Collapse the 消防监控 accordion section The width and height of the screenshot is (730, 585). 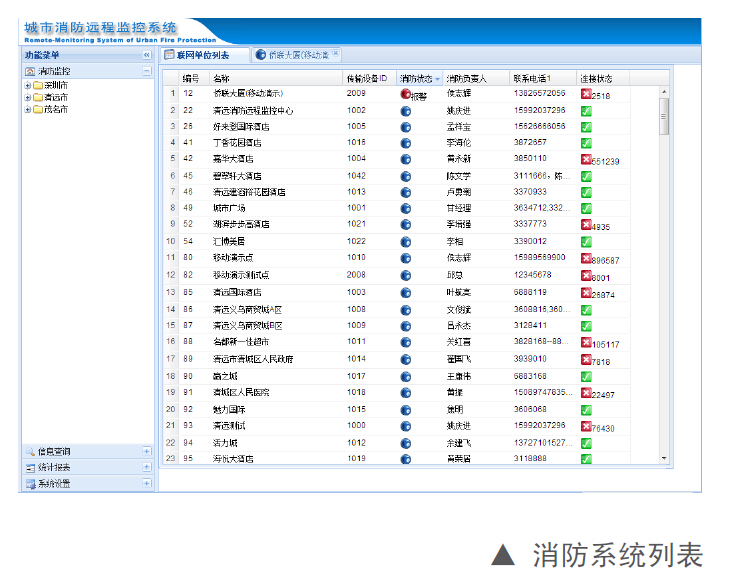pos(146,71)
